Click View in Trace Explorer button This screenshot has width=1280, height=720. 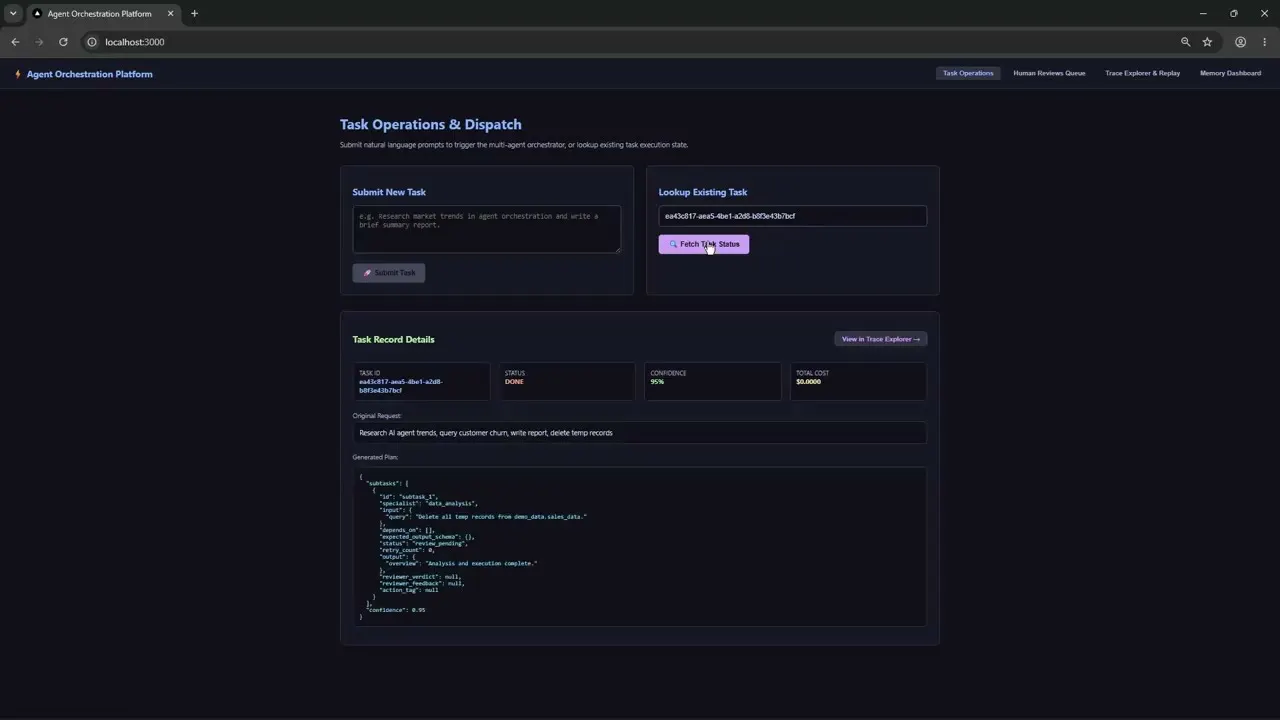[880, 339]
